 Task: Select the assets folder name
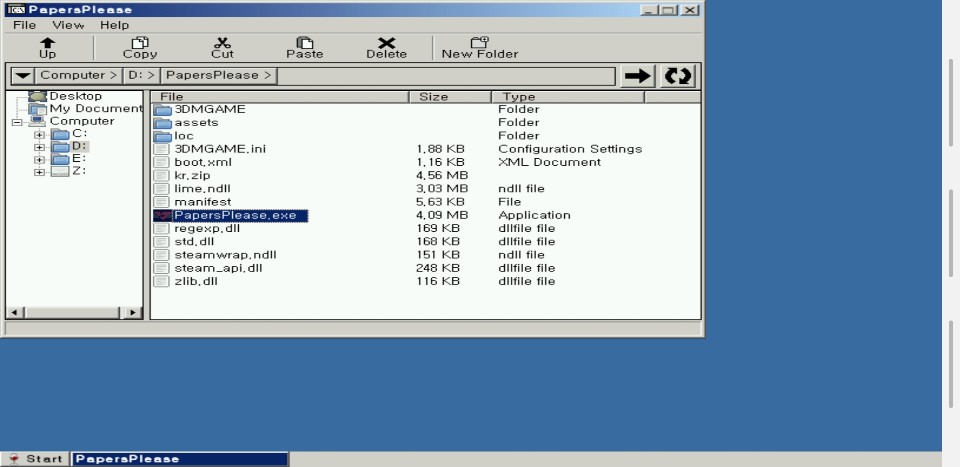(x=196, y=122)
